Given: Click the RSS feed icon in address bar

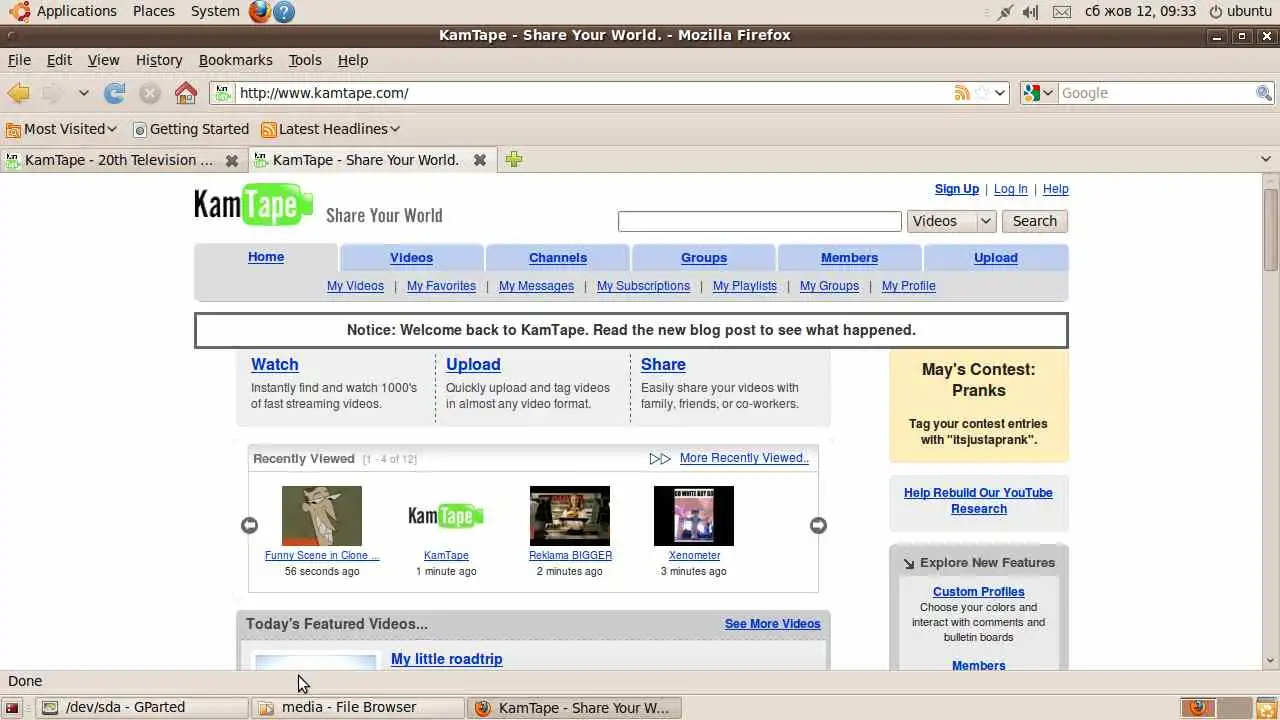Looking at the screenshot, I should [x=962, y=93].
